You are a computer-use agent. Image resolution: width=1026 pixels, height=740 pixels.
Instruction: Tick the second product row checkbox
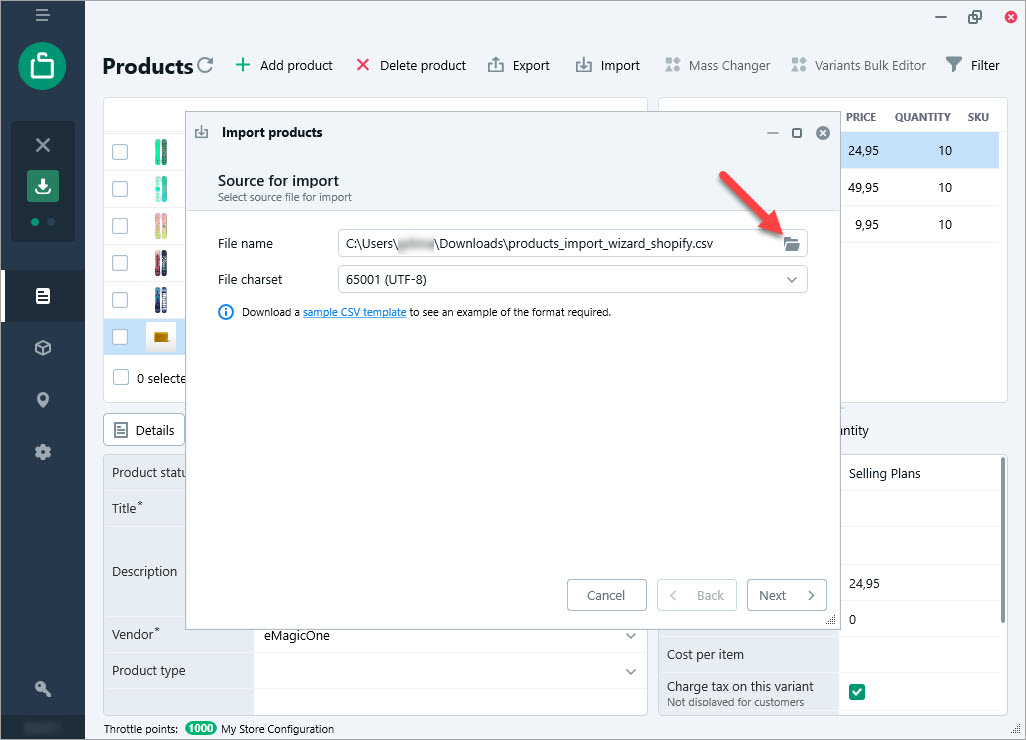(x=120, y=189)
